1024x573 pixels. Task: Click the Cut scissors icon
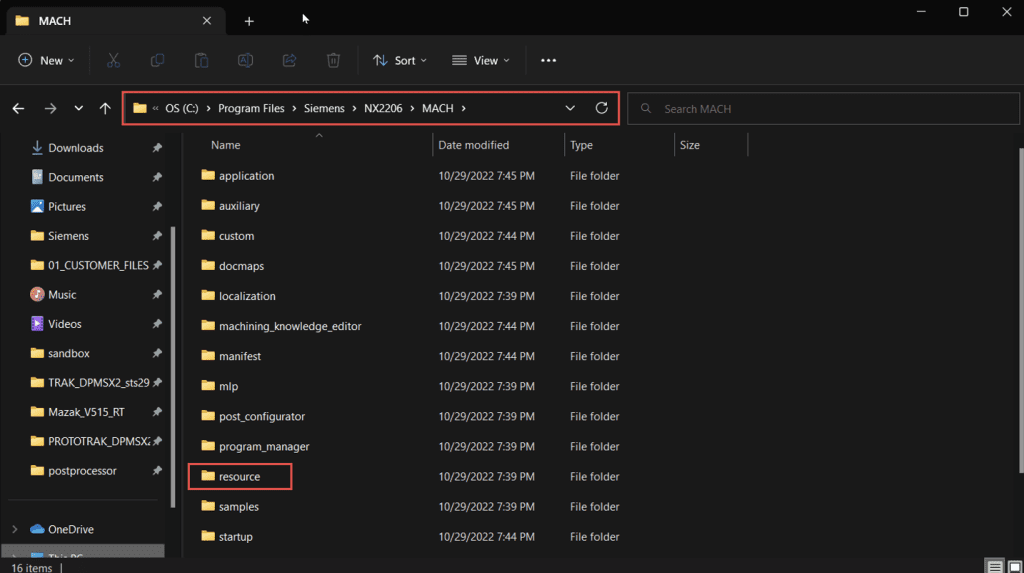pyautogui.click(x=114, y=60)
